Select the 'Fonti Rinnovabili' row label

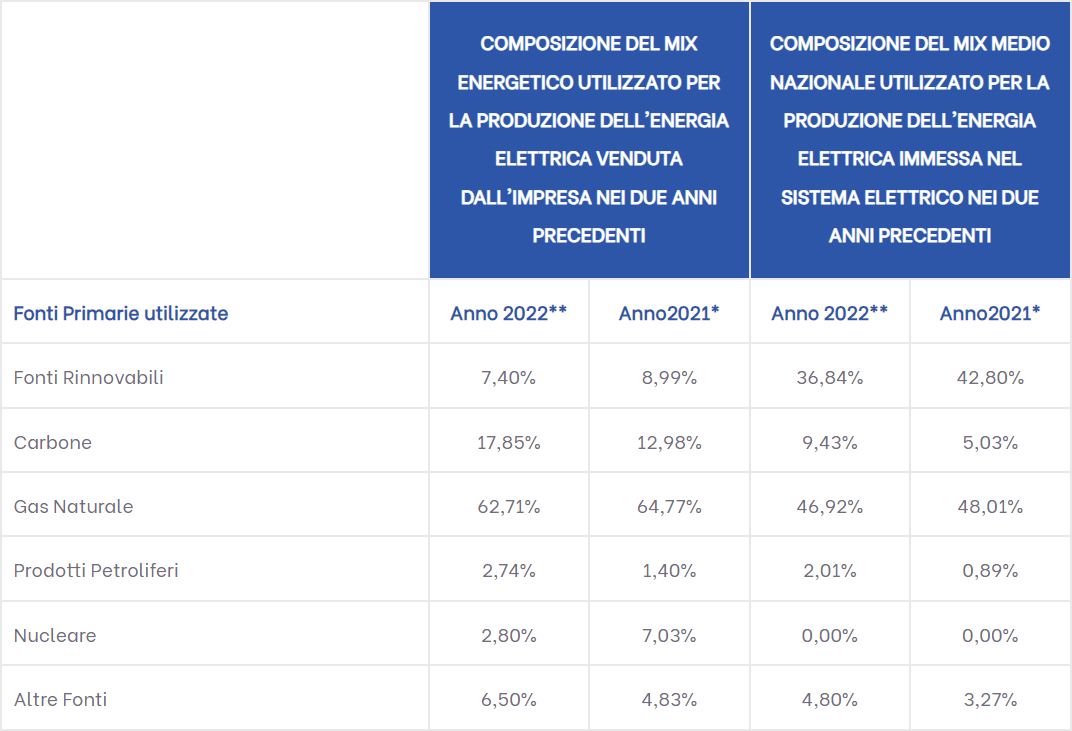pos(89,377)
